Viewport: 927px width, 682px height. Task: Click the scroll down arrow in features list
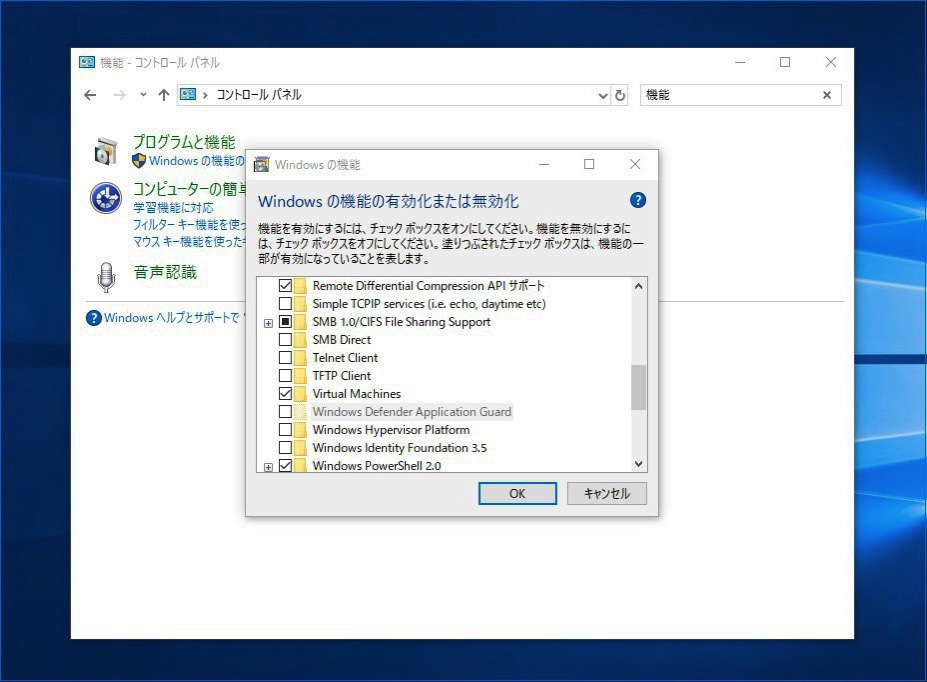638,464
